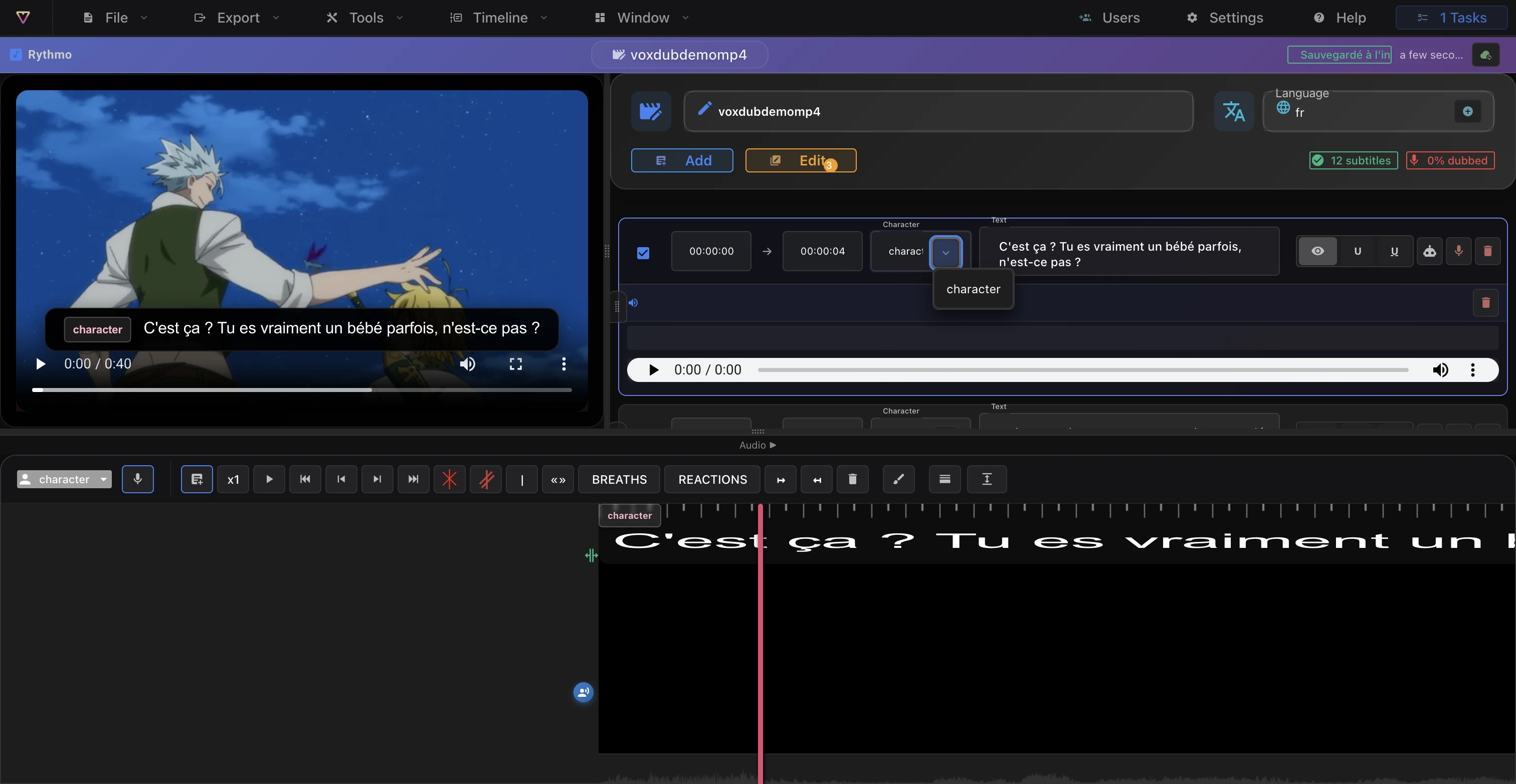1516x784 pixels.
Task: Open video player more options
Action: tap(564, 364)
